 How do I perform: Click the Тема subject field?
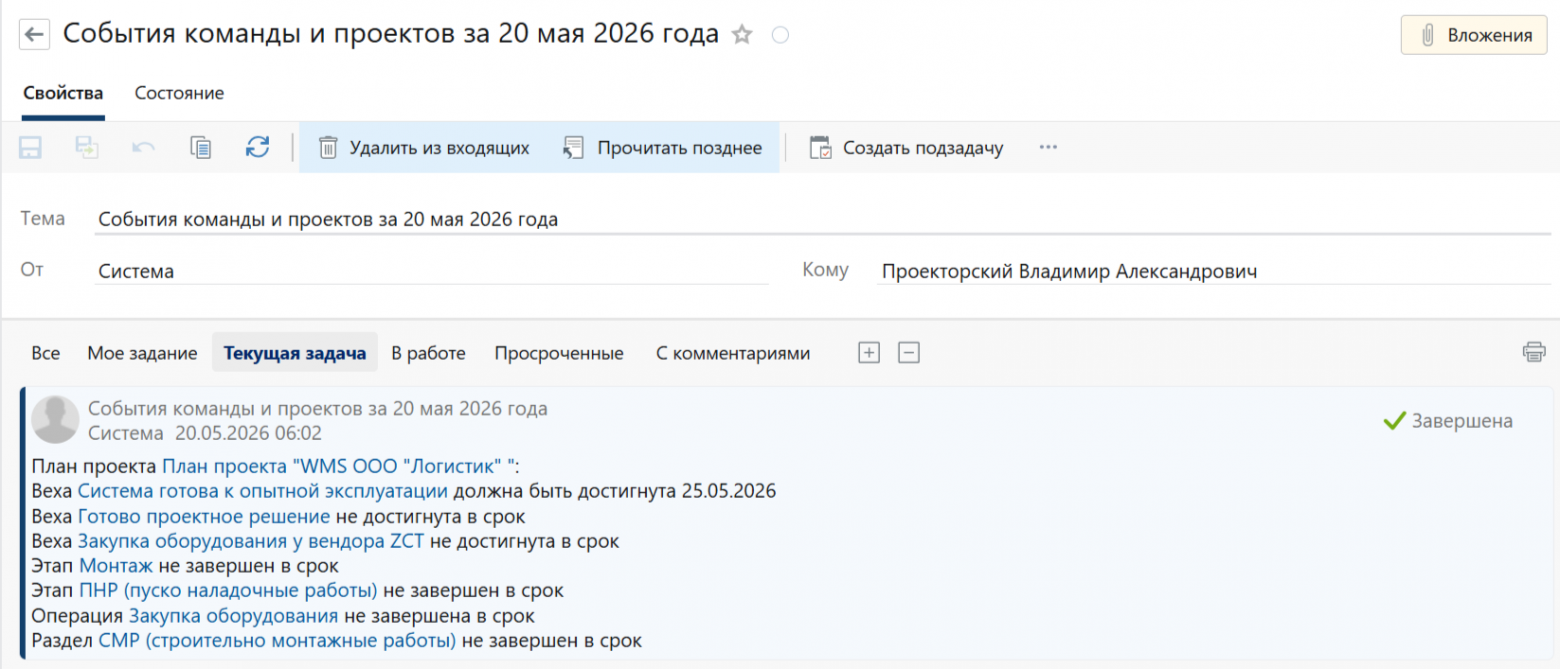pos(822,219)
